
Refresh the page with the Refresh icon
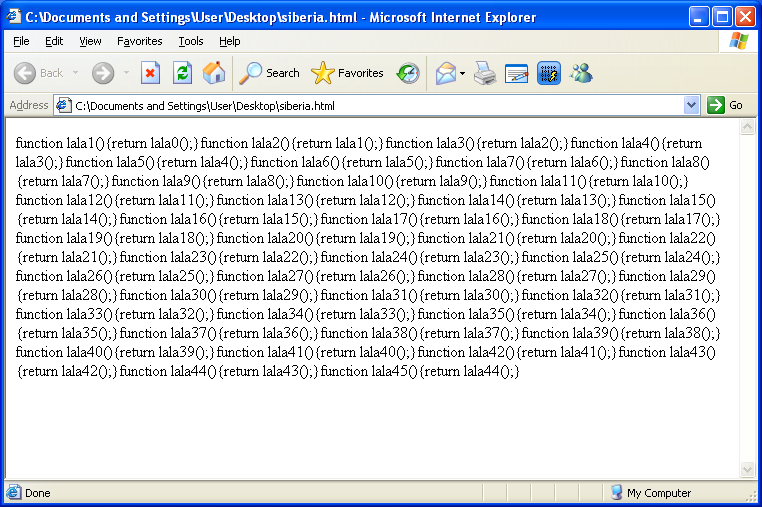coord(182,73)
